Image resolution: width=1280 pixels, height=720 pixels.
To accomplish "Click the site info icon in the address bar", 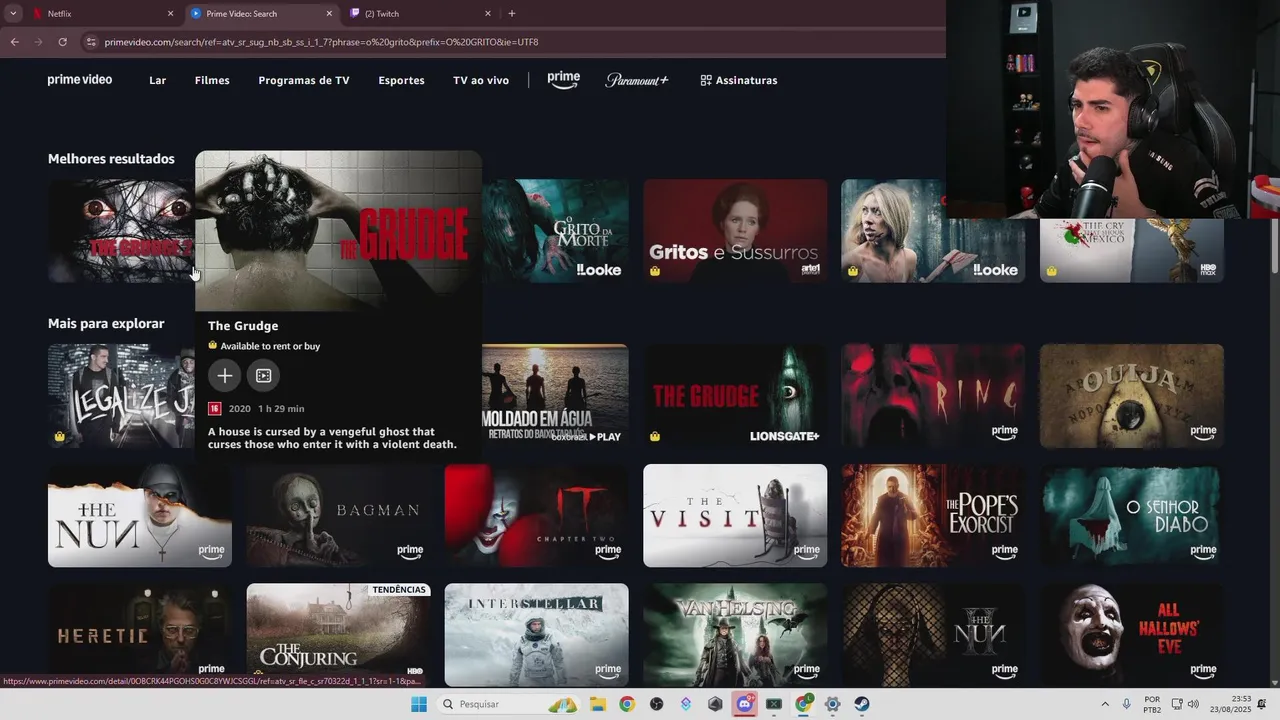I will 91,42.
